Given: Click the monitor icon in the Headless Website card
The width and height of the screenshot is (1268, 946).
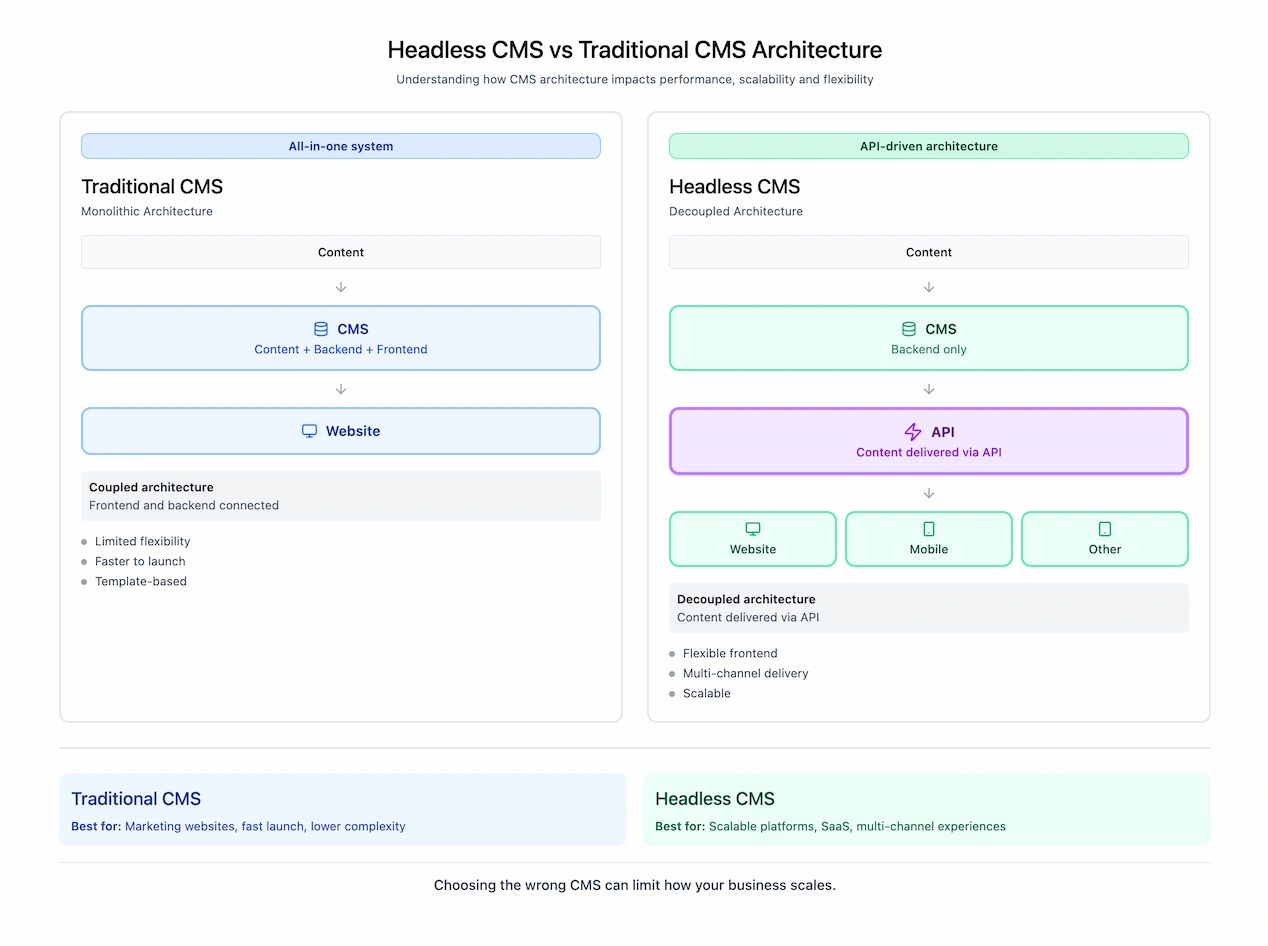Looking at the screenshot, I should coord(752,527).
